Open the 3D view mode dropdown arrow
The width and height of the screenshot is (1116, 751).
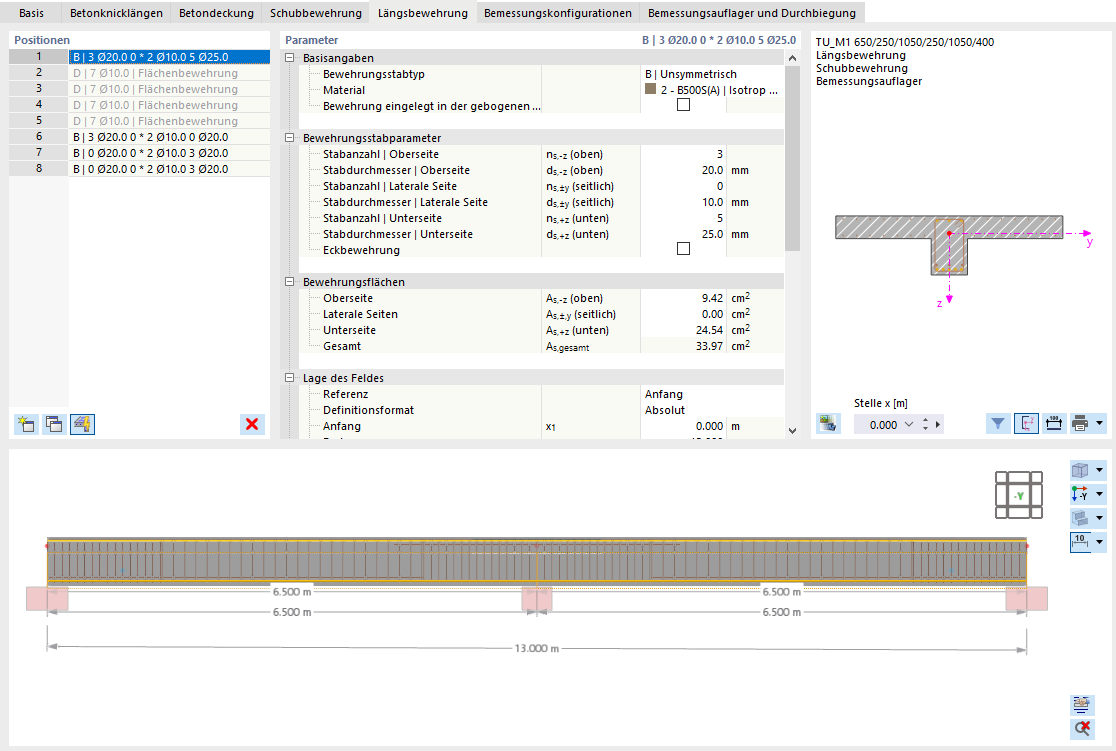coord(1100,471)
